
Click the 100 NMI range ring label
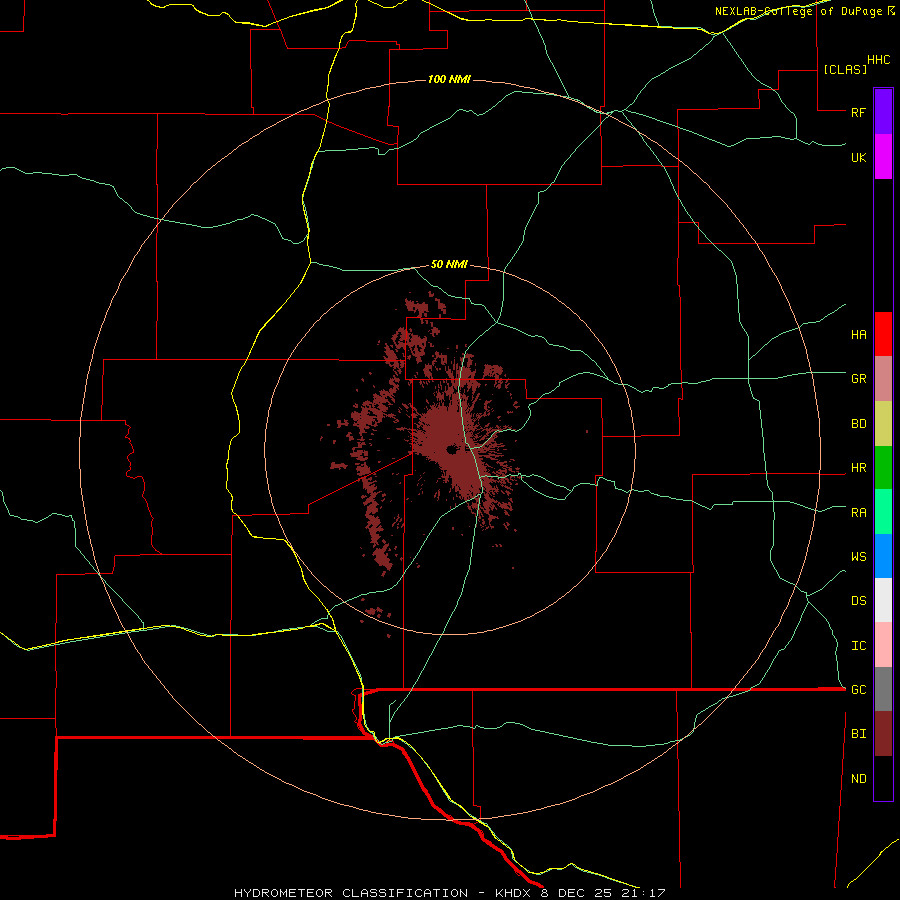point(449,79)
